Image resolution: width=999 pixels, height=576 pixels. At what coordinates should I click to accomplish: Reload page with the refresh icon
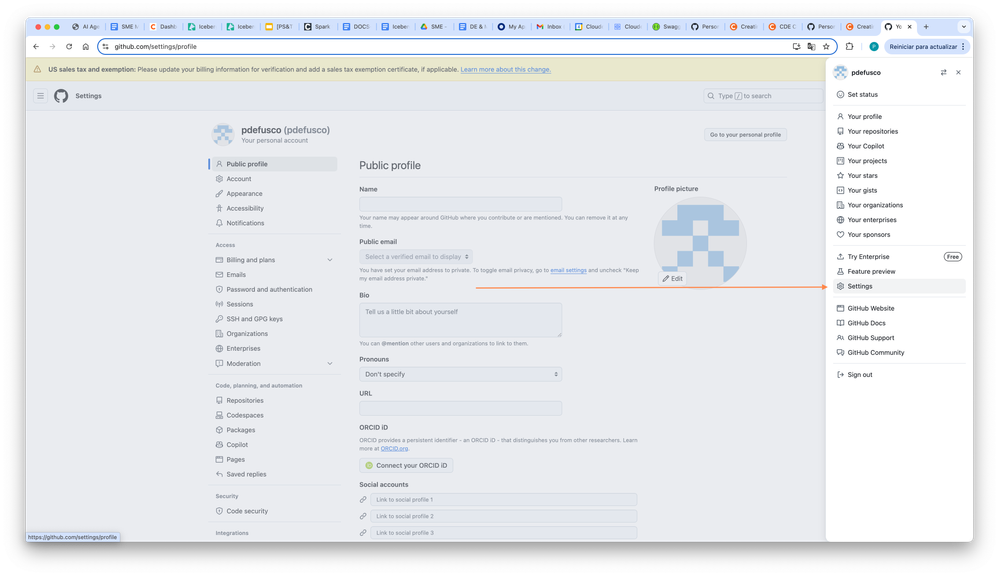tap(69, 47)
